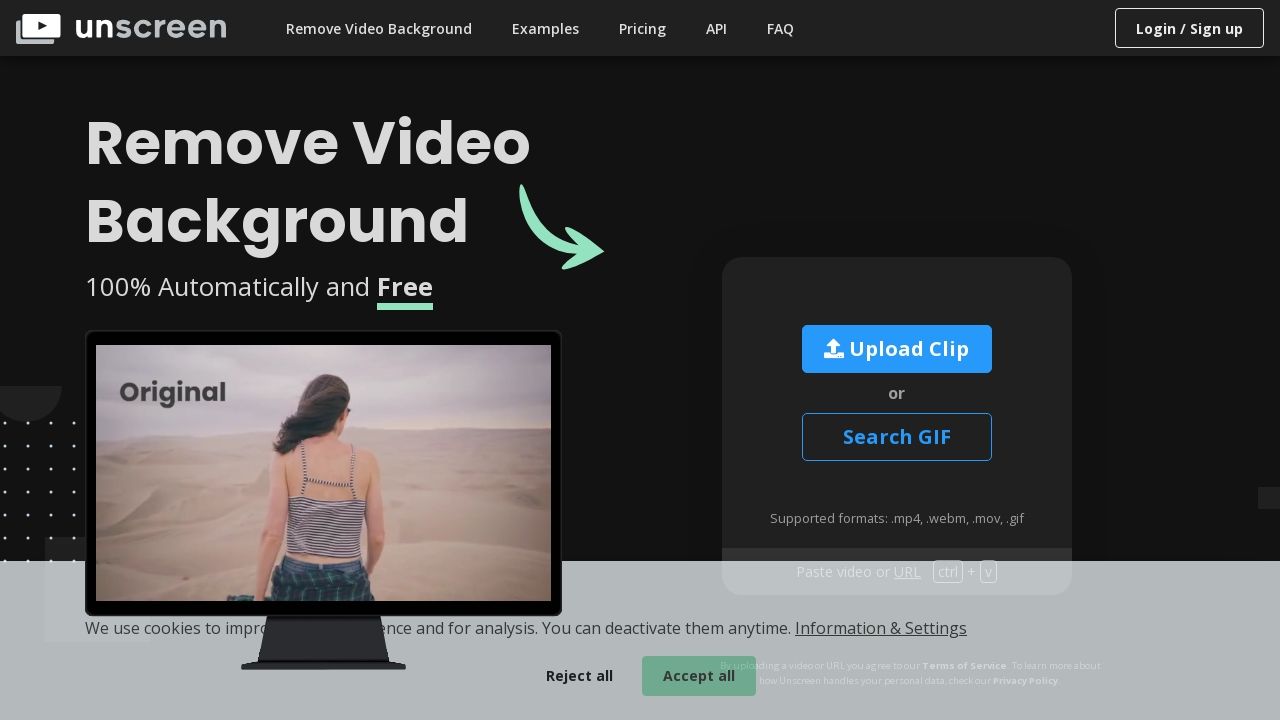The width and height of the screenshot is (1280, 720).
Task: Click the Original video preview on monitor
Action: click(323, 473)
